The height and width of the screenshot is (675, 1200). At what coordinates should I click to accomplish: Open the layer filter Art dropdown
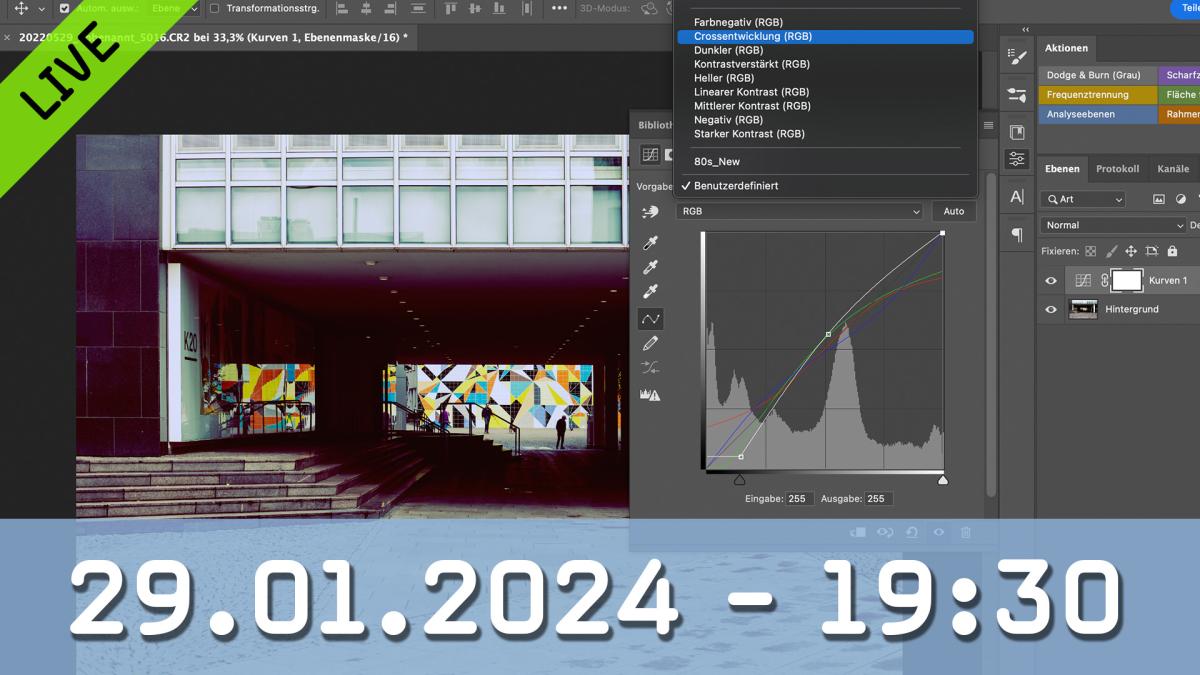click(1083, 199)
